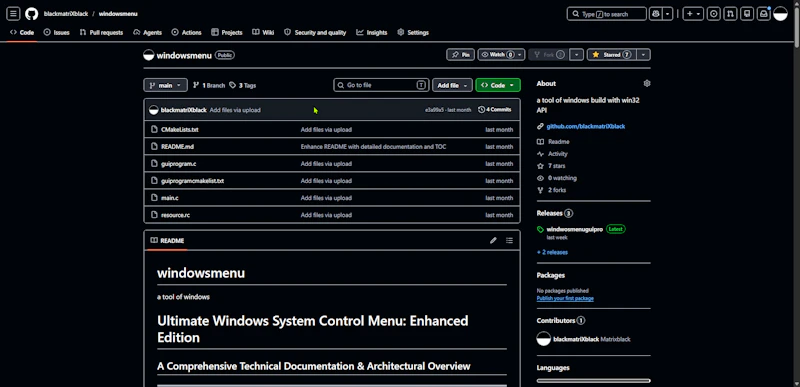
Task: Pin the repository with Pin button
Action: 461,55
